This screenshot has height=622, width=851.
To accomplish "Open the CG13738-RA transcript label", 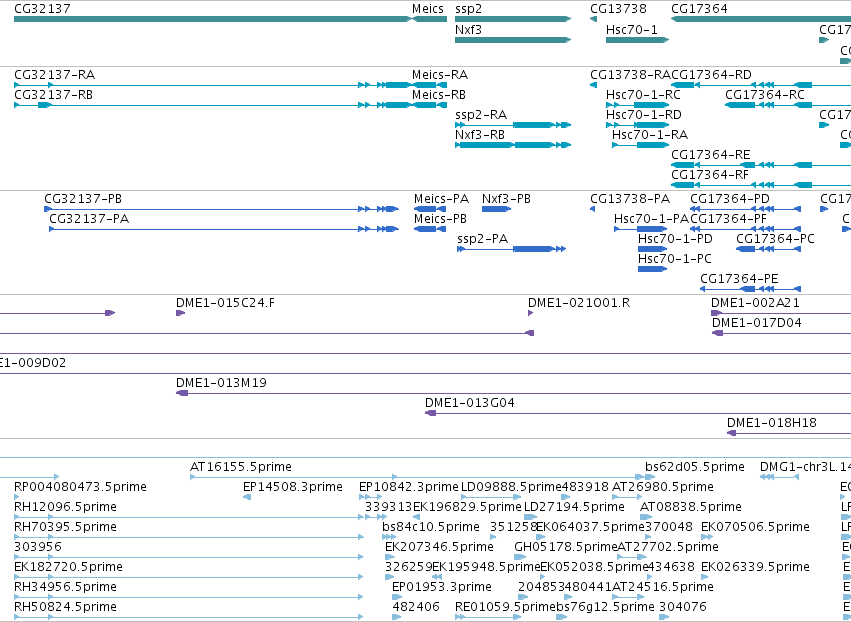I will pyautogui.click(x=630, y=74).
